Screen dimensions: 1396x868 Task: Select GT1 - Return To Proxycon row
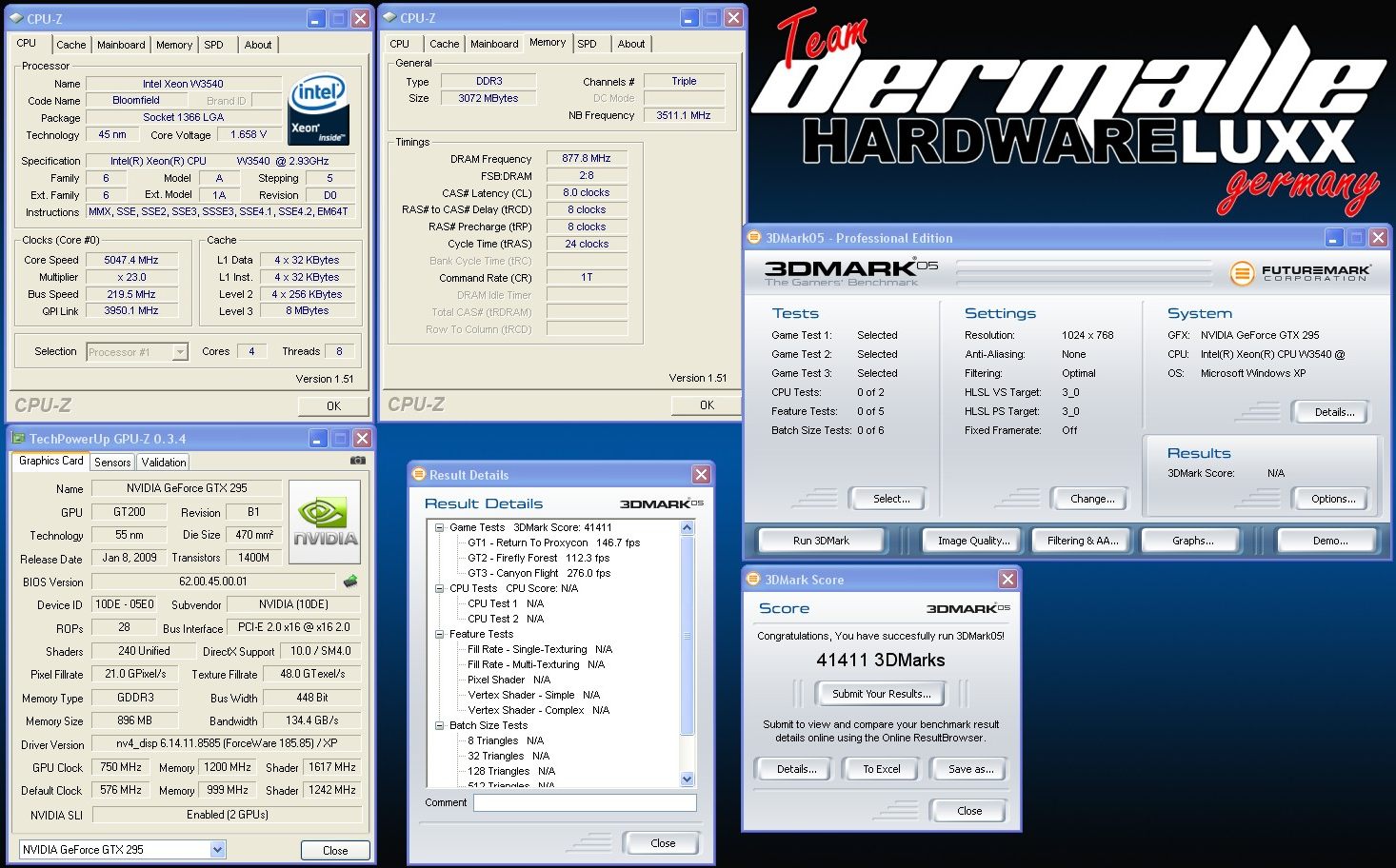(553, 542)
